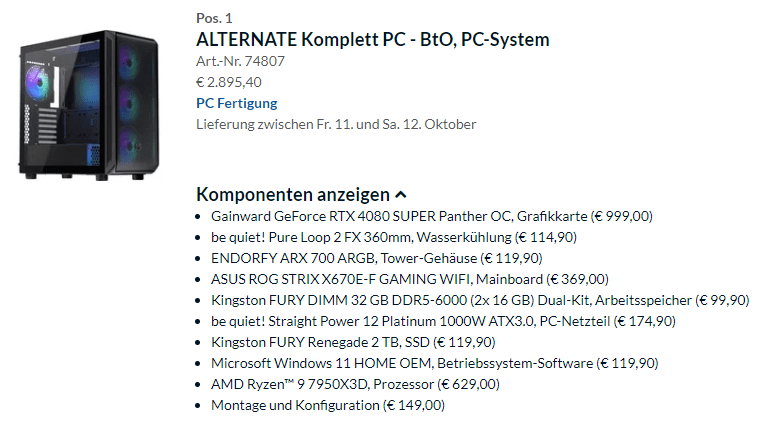Viewport: 775px width, 432px height.
Task: Click the ENDORFY ARX 700 ARGB item
Action: tap(377, 259)
